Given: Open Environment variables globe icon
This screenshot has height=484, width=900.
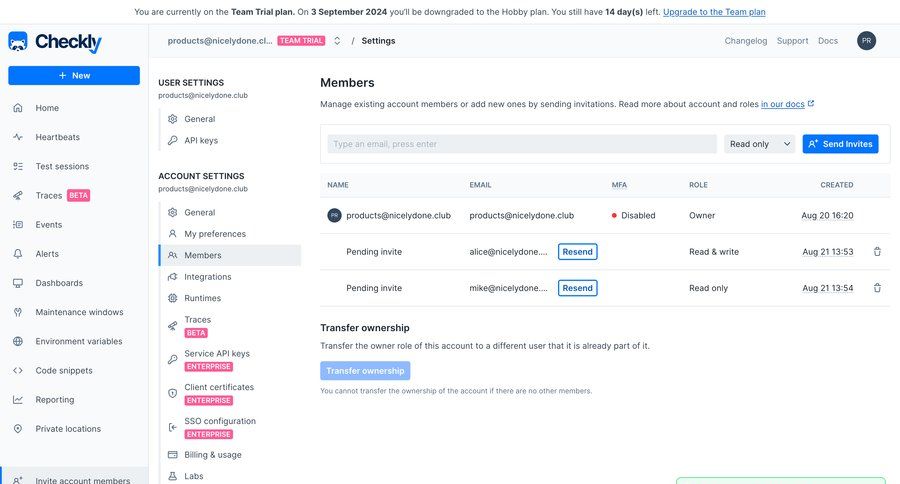Looking at the screenshot, I should [18, 341].
